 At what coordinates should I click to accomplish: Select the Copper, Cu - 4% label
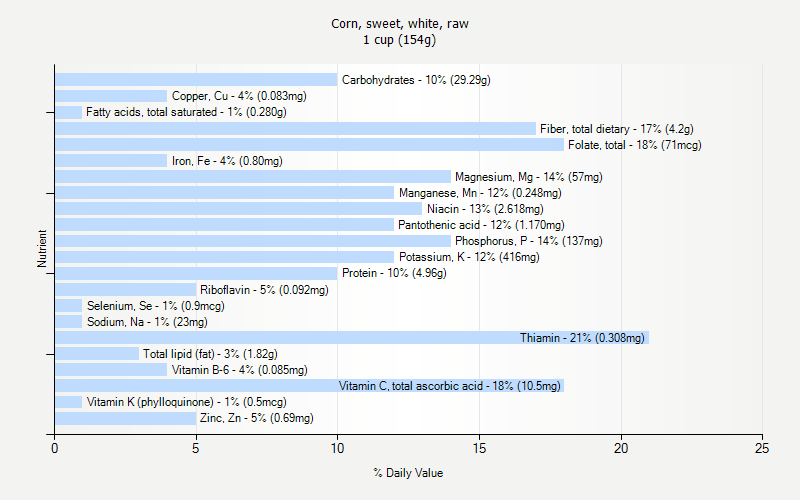tap(239, 96)
